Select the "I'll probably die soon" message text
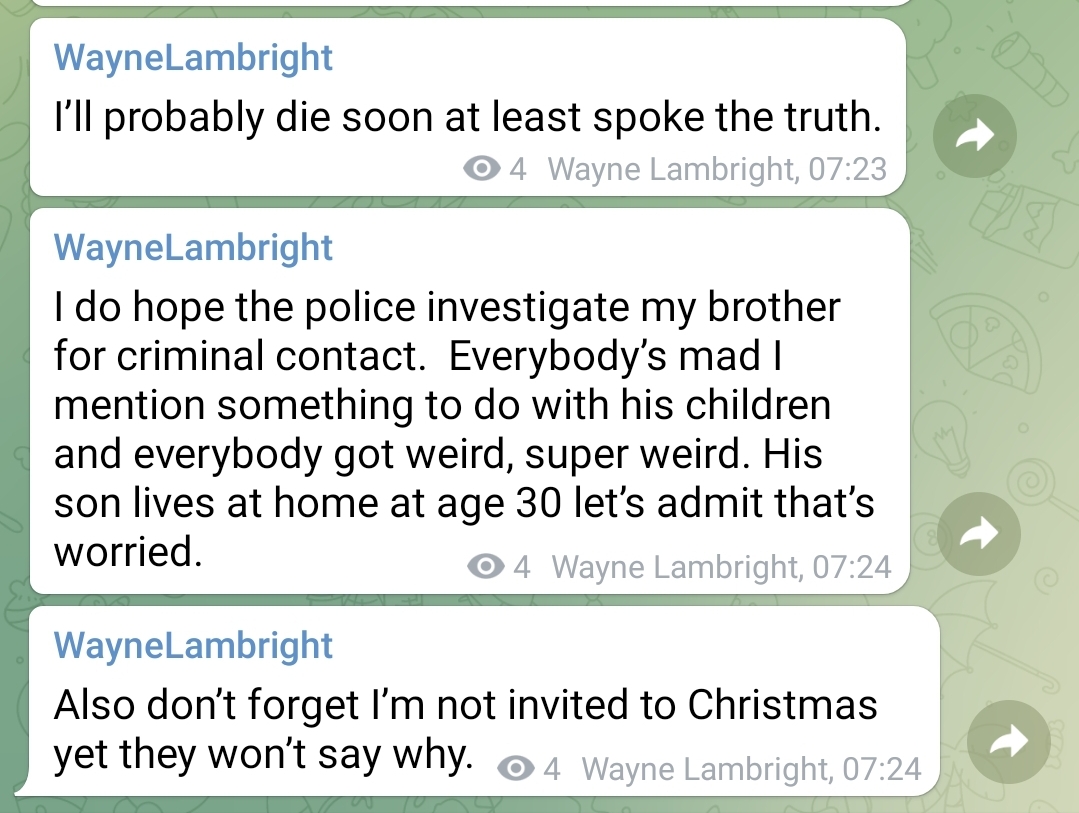The width and height of the screenshot is (1079, 813). click(467, 118)
